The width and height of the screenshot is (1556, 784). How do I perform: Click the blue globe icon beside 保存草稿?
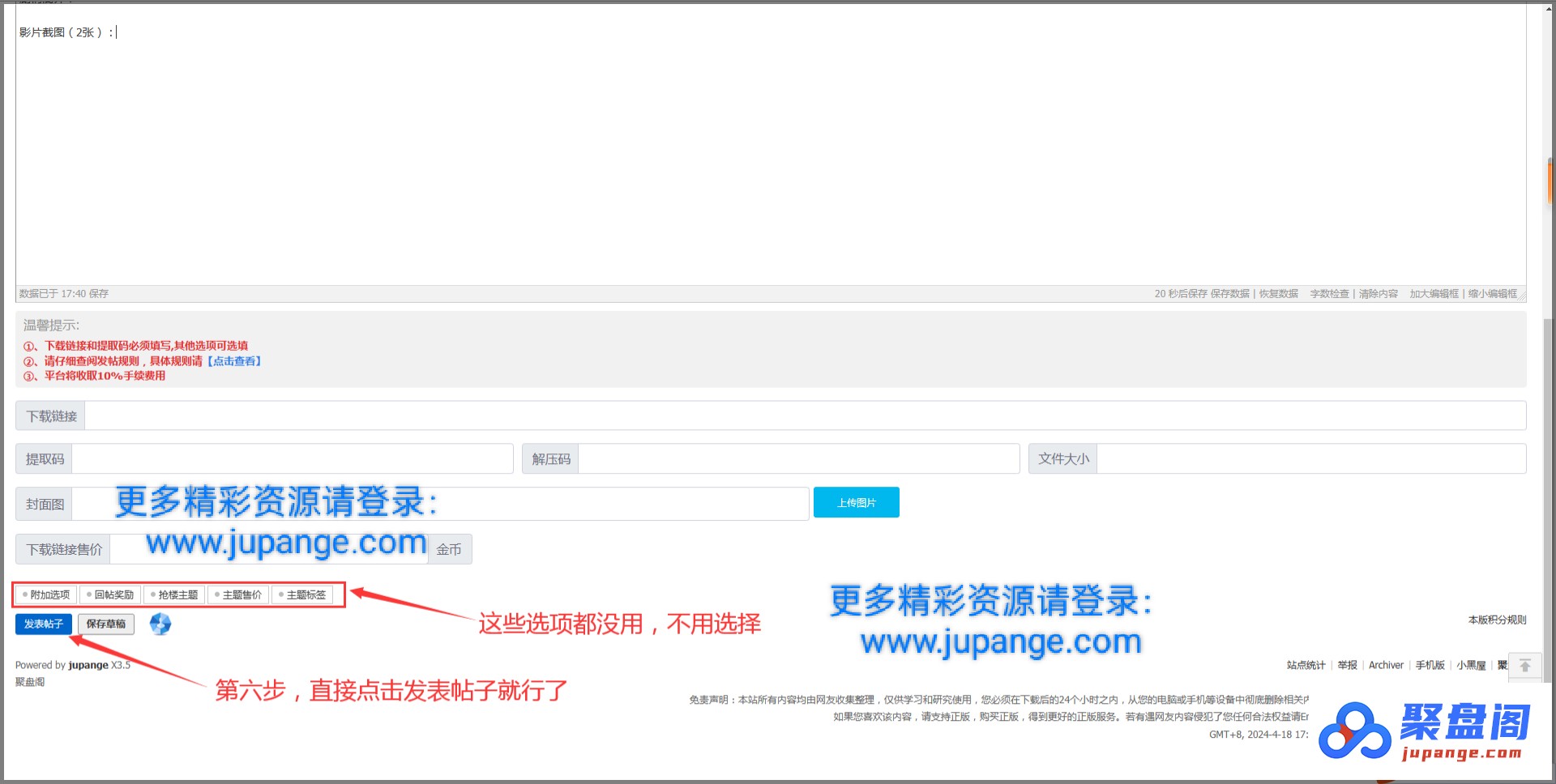pyautogui.click(x=160, y=624)
